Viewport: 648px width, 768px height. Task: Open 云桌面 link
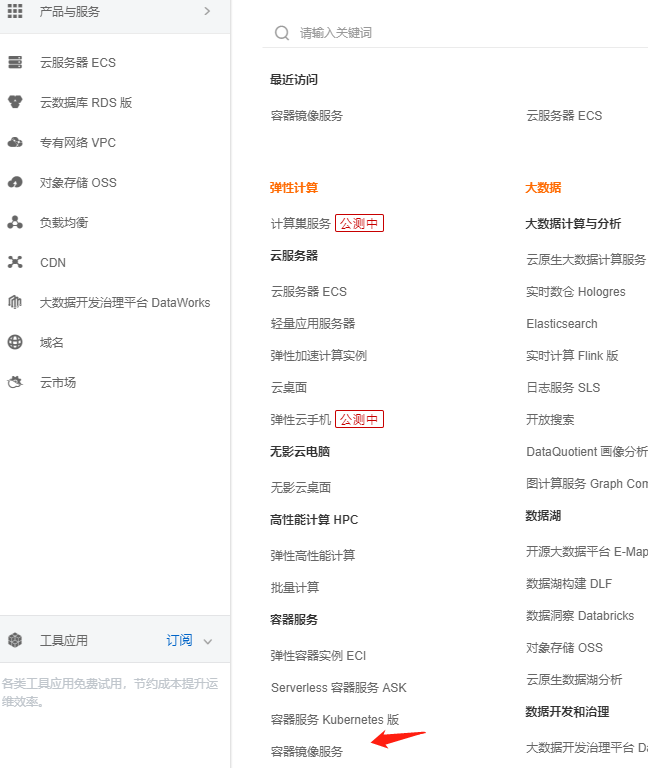(x=288, y=387)
